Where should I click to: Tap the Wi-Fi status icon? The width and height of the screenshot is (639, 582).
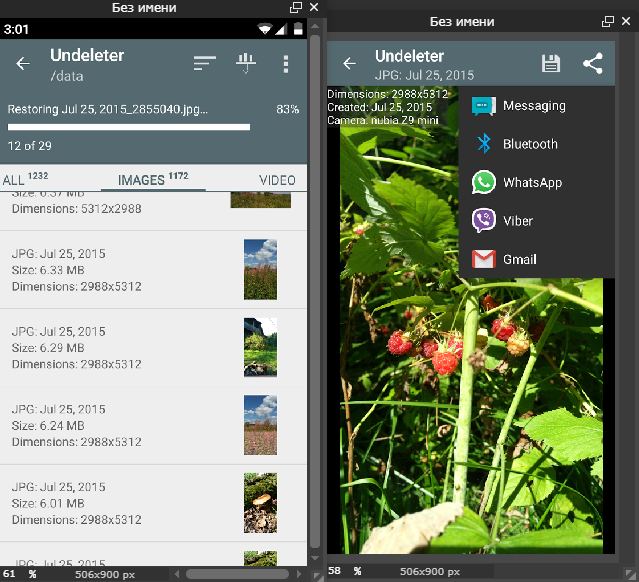264,29
